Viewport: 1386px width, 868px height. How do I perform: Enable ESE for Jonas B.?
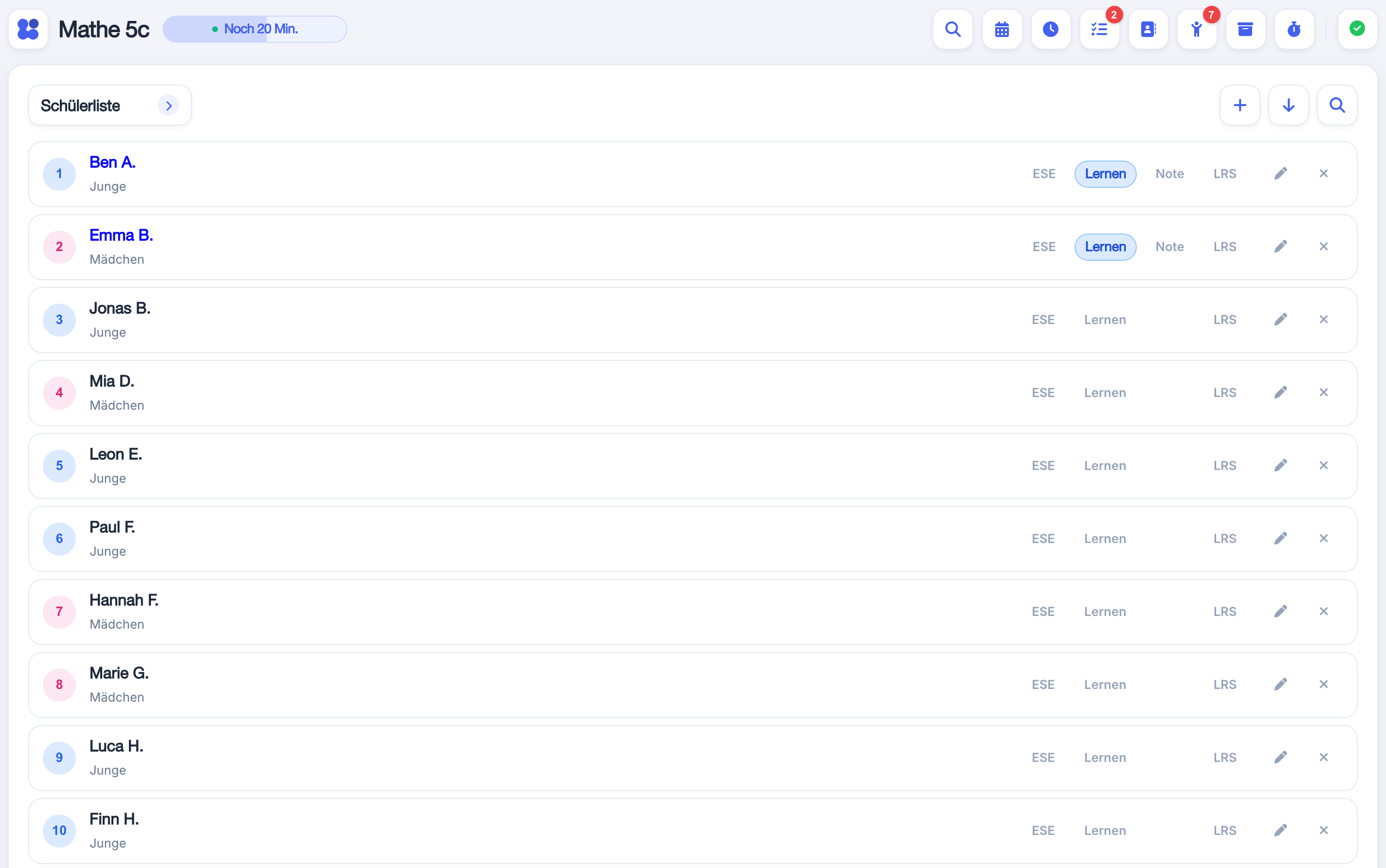[x=1043, y=320]
